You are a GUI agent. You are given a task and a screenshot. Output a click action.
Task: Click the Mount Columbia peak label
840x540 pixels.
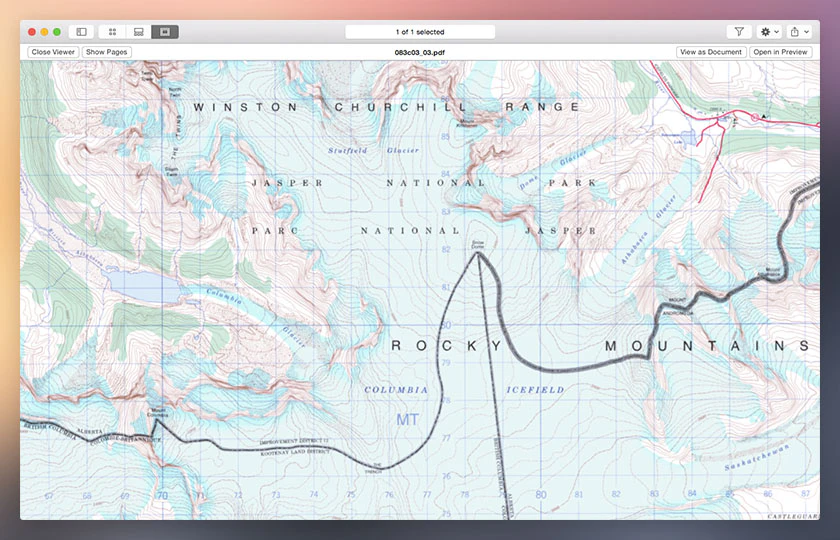[158, 412]
